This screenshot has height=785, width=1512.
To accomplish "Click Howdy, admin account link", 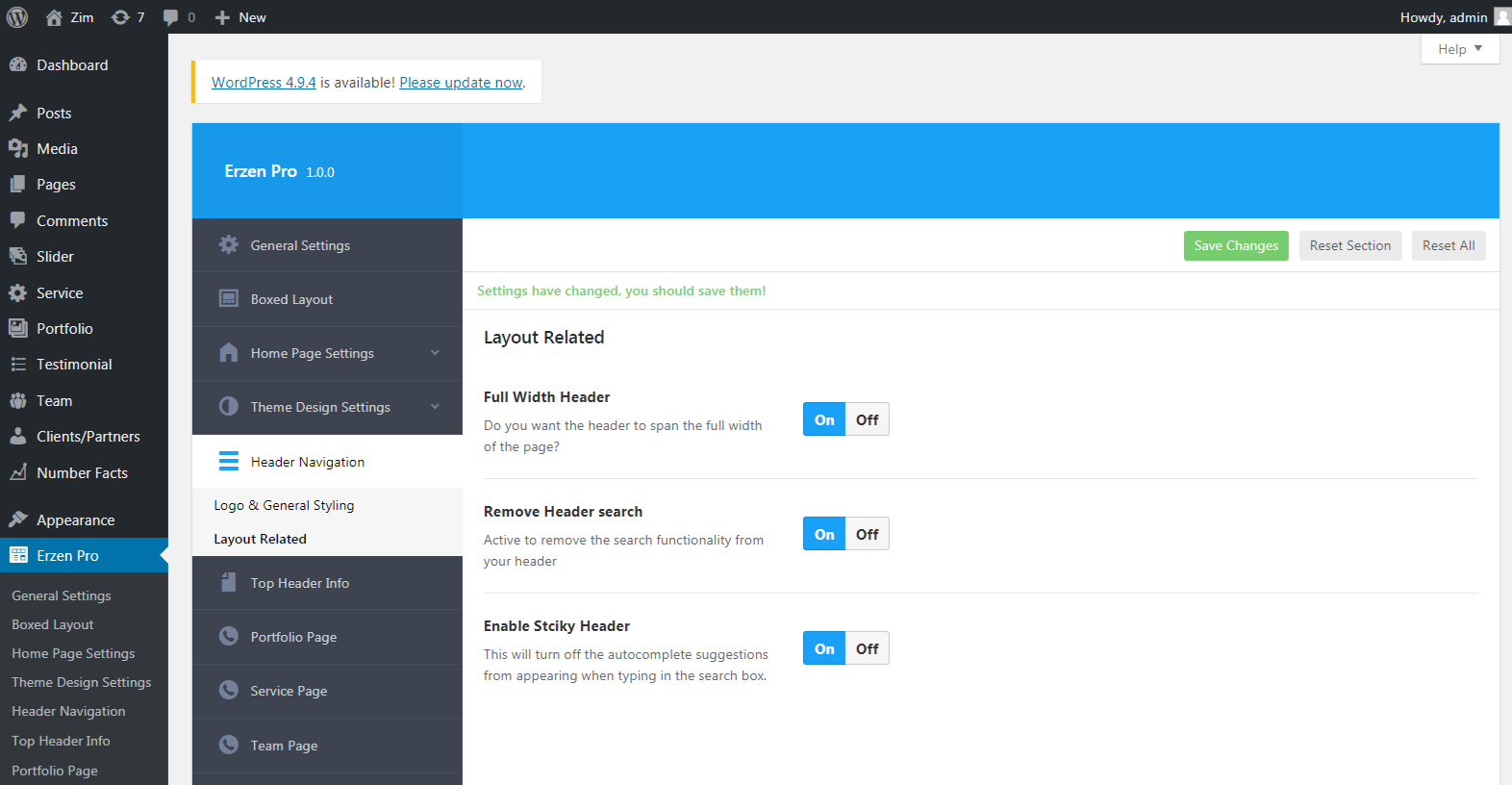I will (x=1444, y=17).
